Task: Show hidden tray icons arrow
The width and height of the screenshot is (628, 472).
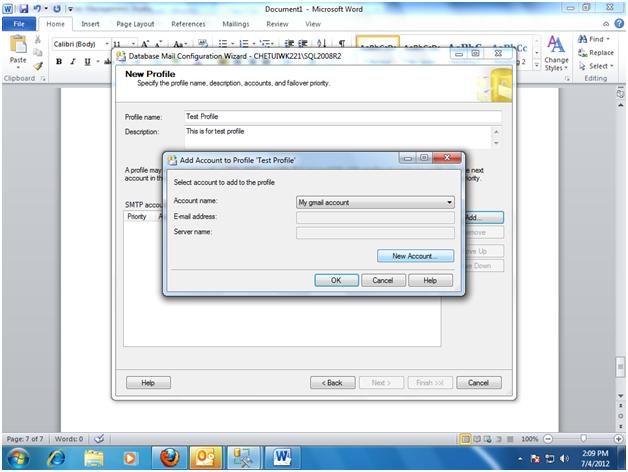Action: [x=520, y=458]
